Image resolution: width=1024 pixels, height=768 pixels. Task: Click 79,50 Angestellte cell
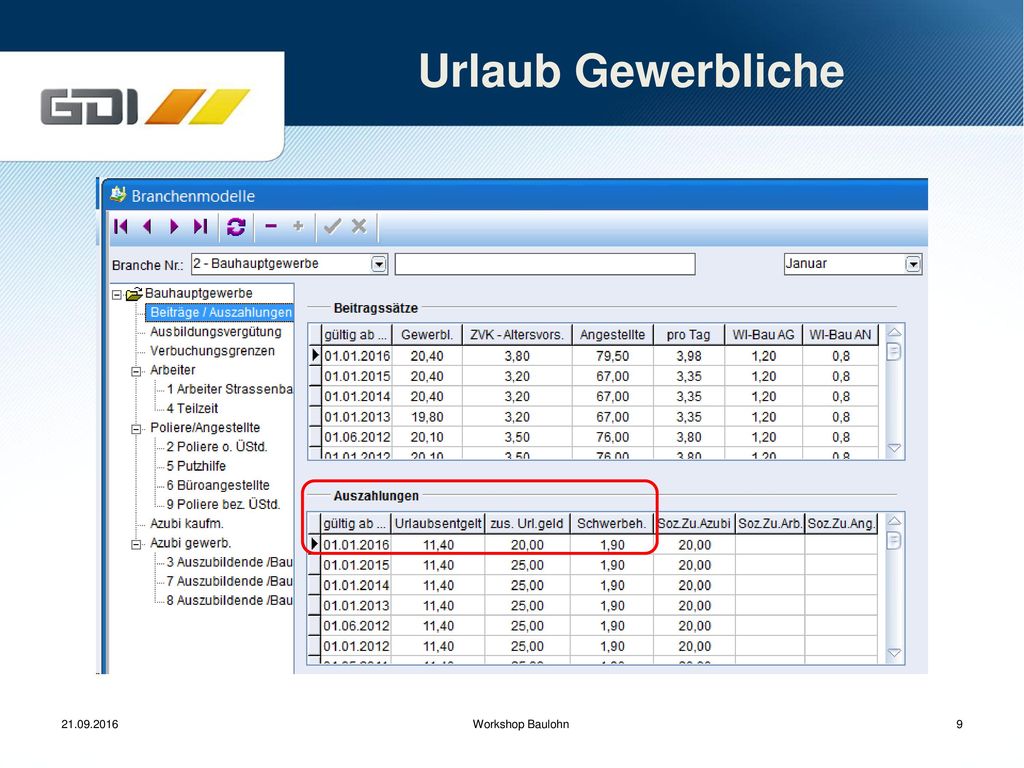[613, 357]
